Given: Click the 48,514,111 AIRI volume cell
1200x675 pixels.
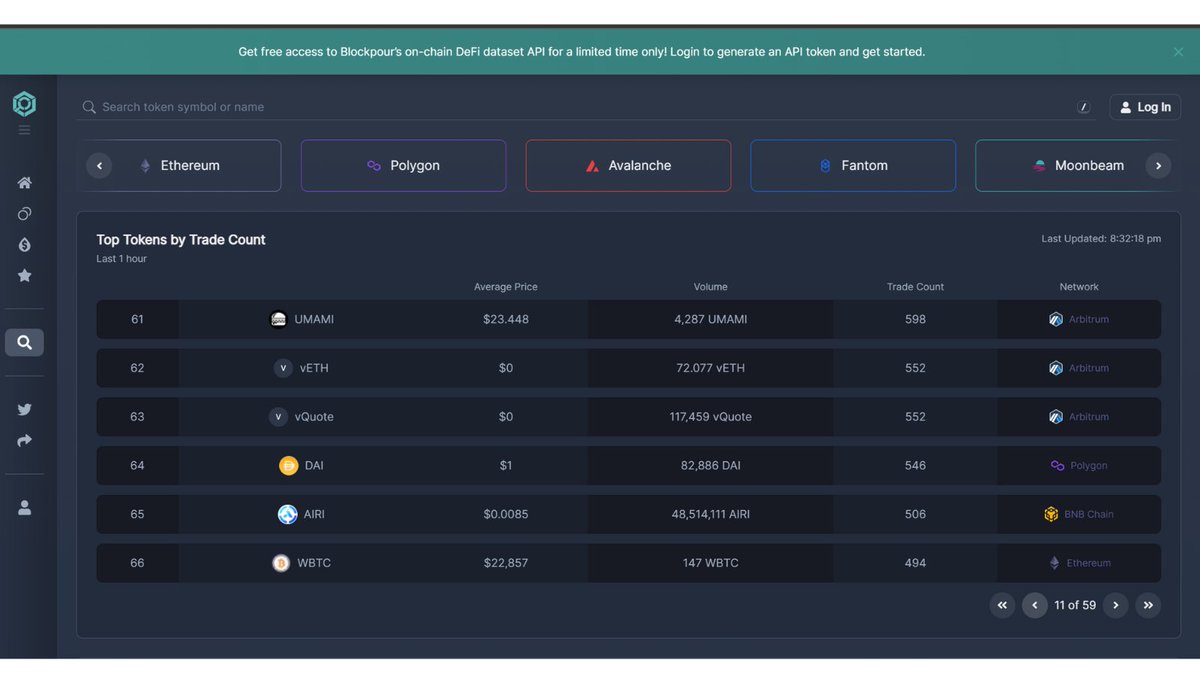Looking at the screenshot, I should tap(710, 514).
